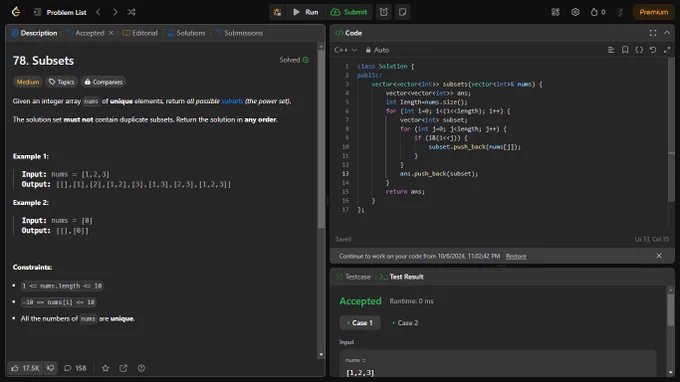Go to the previous problem arrow

click(98, 12)
